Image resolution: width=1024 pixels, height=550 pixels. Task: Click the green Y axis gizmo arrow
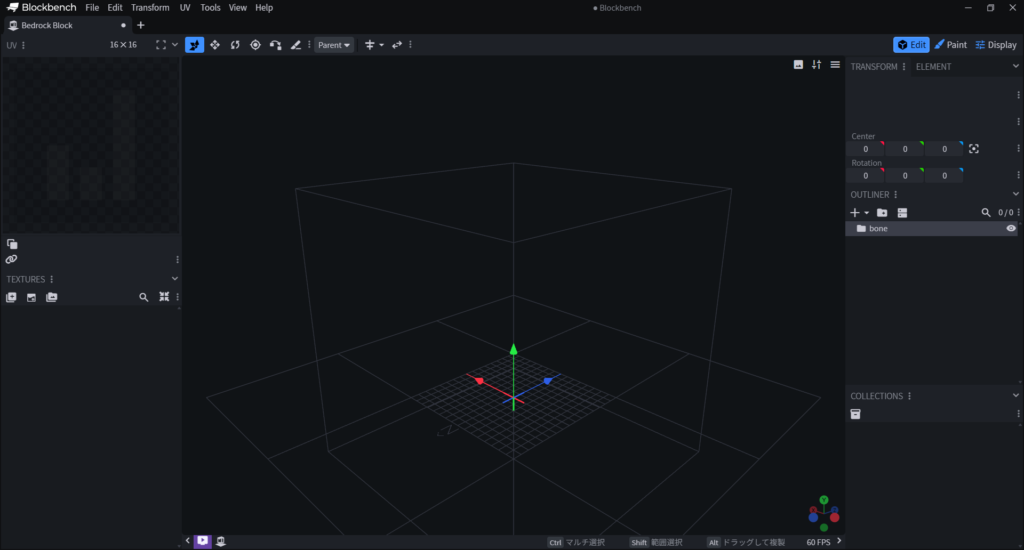pyautogui.click(x=513, y=349)
